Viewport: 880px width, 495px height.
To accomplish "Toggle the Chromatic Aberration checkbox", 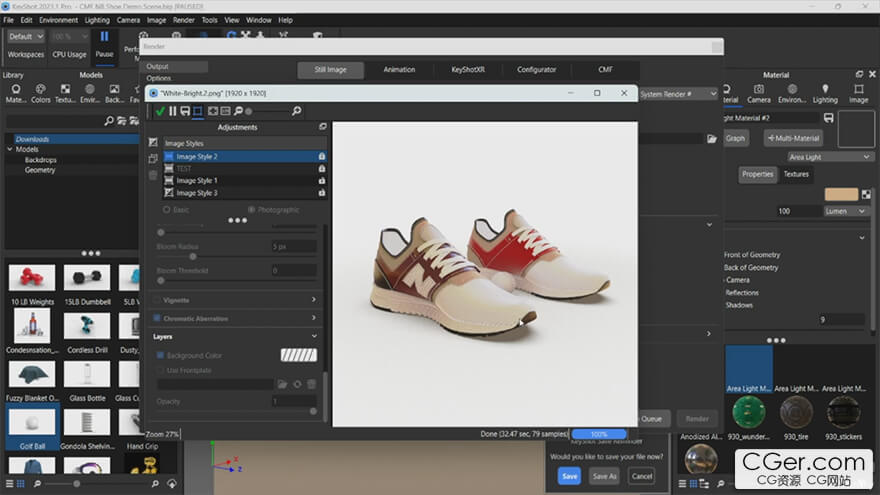I will tap(157, 318).
